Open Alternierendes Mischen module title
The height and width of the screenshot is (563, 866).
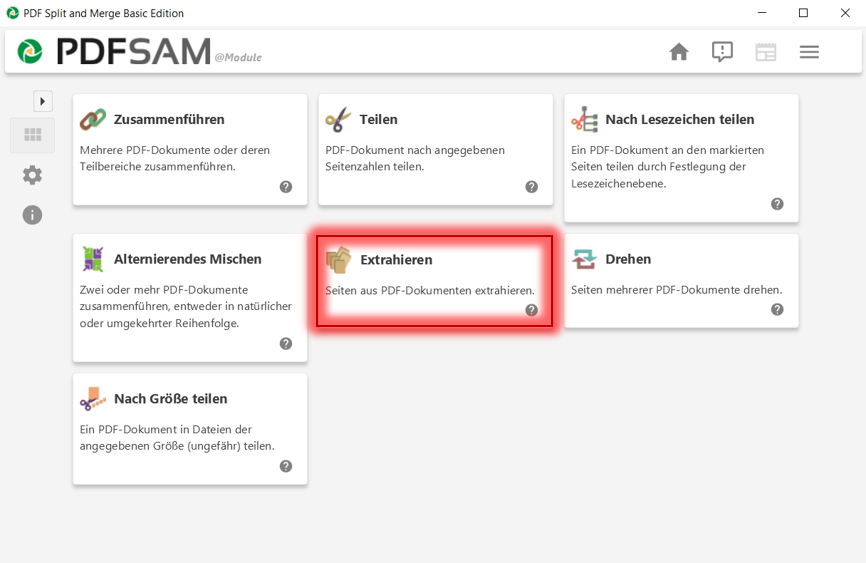coord(187,259)
